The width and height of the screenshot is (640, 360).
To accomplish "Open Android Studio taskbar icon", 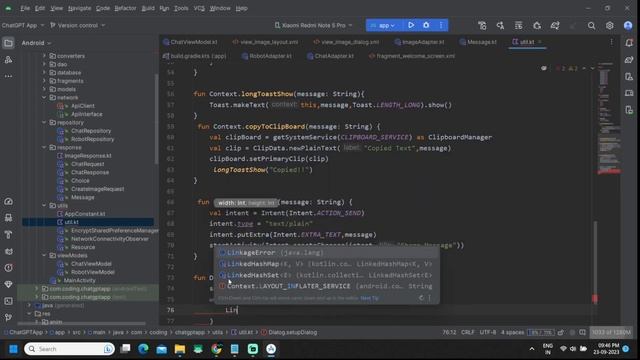I will click(x=271, y=349).
